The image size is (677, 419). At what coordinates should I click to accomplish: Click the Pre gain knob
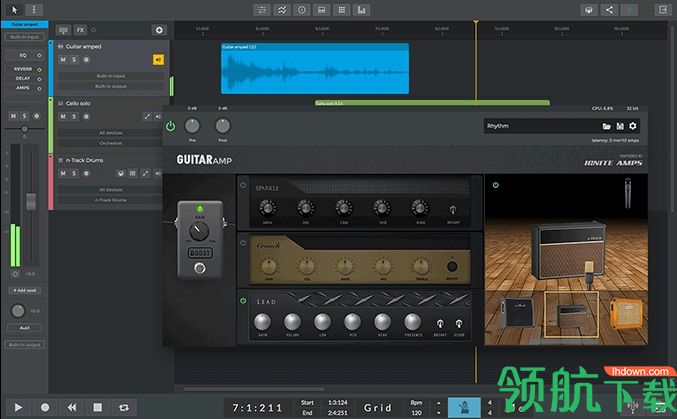point(192,126)
